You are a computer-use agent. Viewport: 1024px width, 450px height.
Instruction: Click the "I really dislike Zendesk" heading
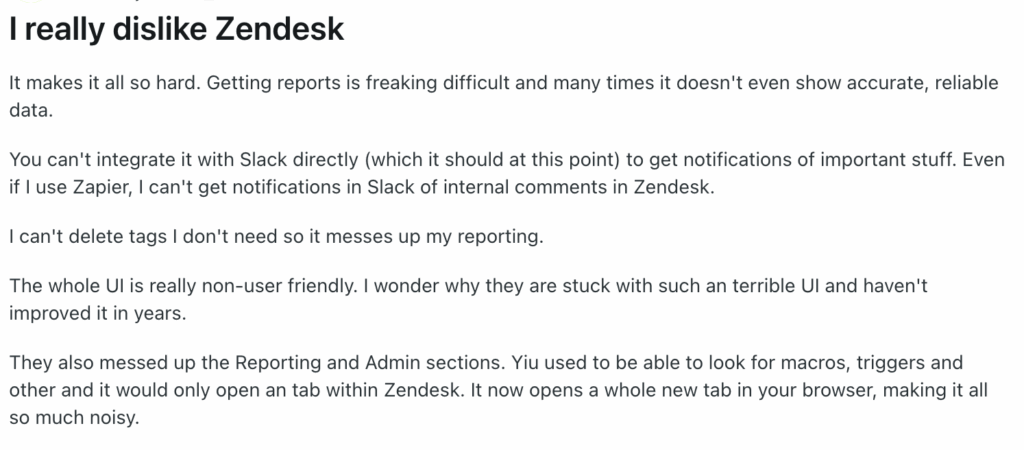[176, 29]
